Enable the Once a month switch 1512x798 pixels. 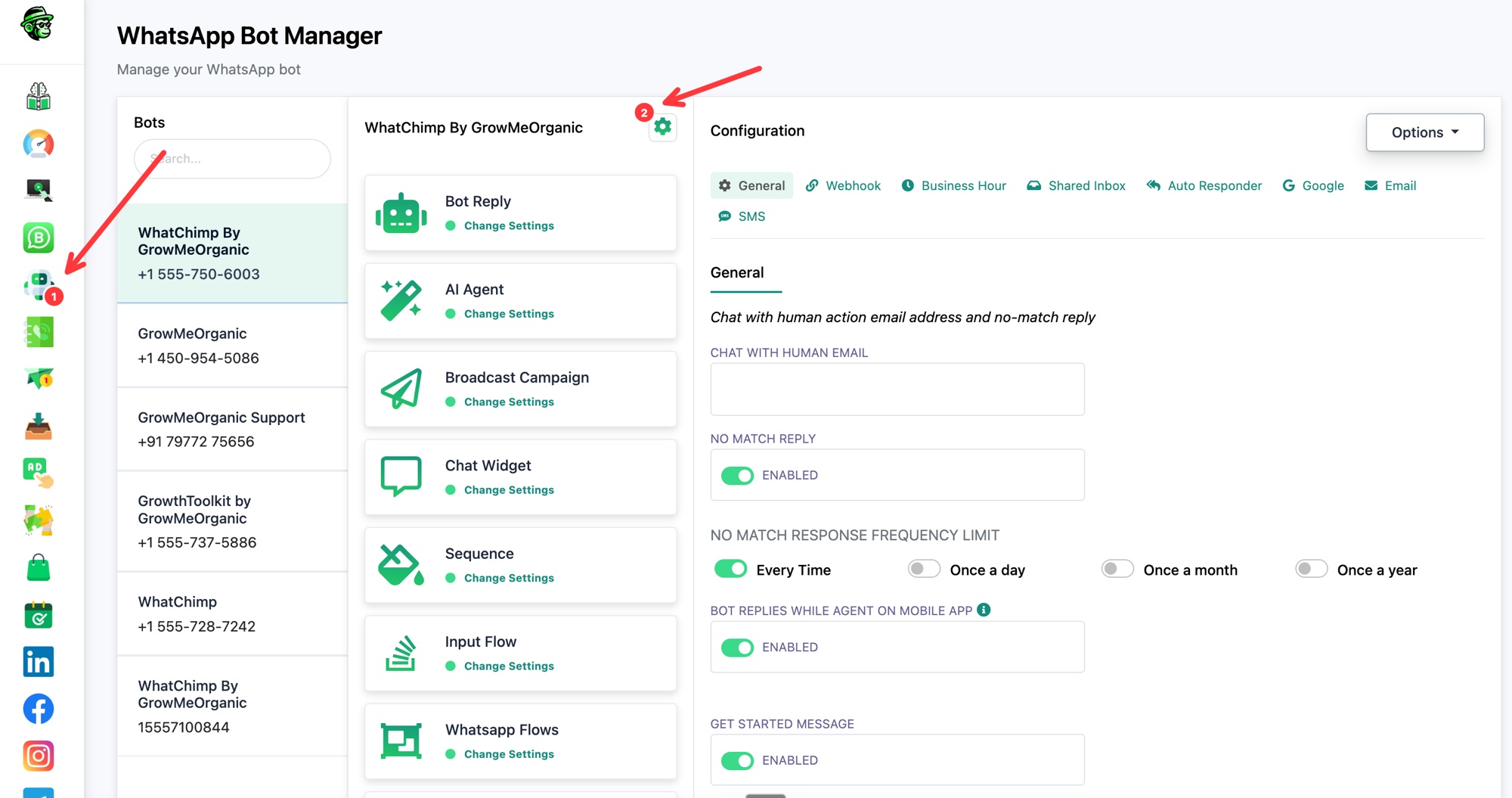1117,569
